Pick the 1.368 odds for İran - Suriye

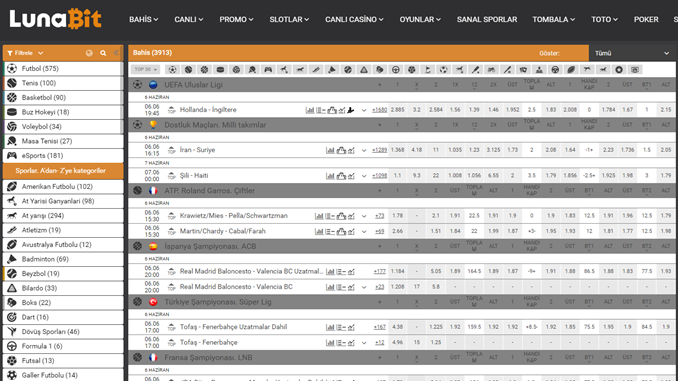point(397,150)
